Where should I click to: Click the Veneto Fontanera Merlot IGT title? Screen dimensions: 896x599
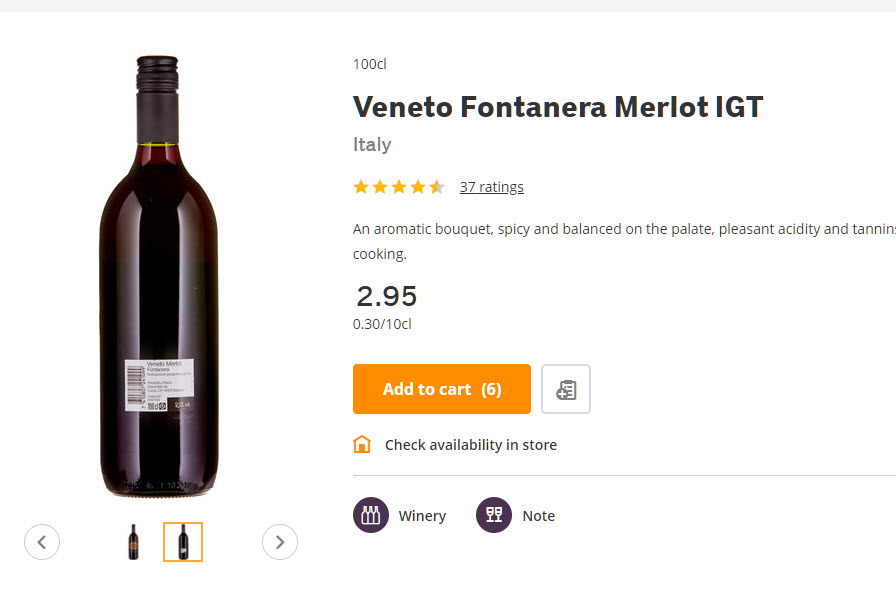tap(558, 107)
